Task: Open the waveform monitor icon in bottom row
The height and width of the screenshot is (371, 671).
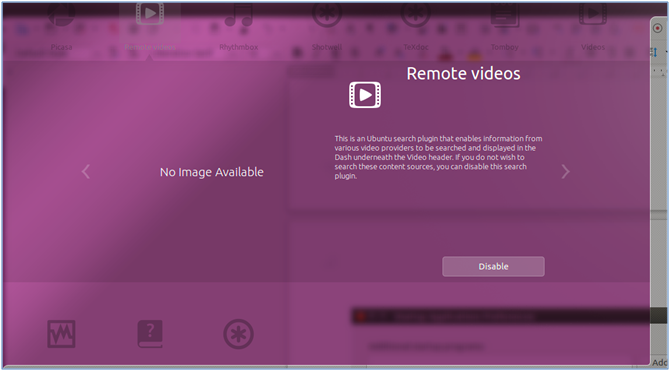Action: [61, 334]
